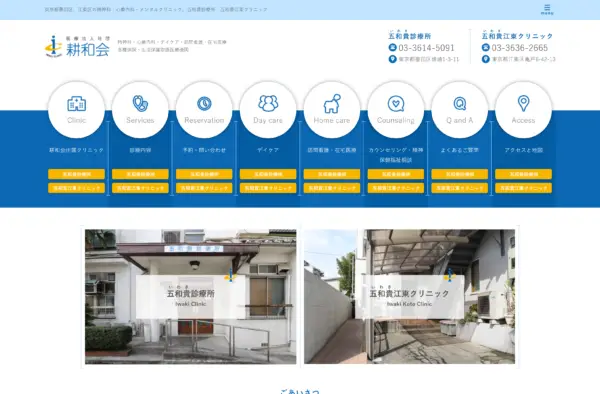This screenshot has width=600, height=394.
Task: Click the Reservation clock icon
Action: [x=204, y=104]
